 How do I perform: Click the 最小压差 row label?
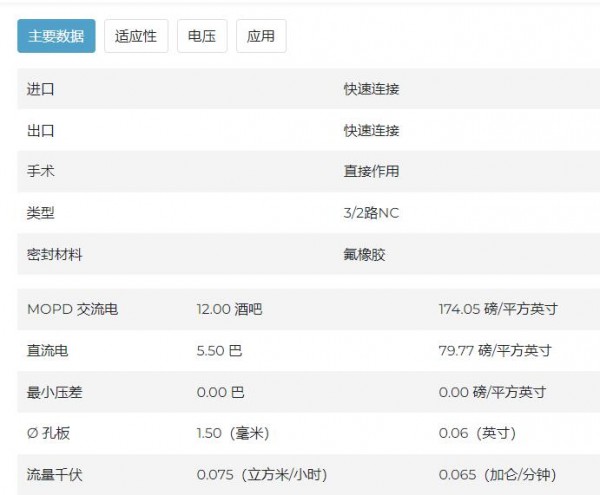tap(55, 392)
